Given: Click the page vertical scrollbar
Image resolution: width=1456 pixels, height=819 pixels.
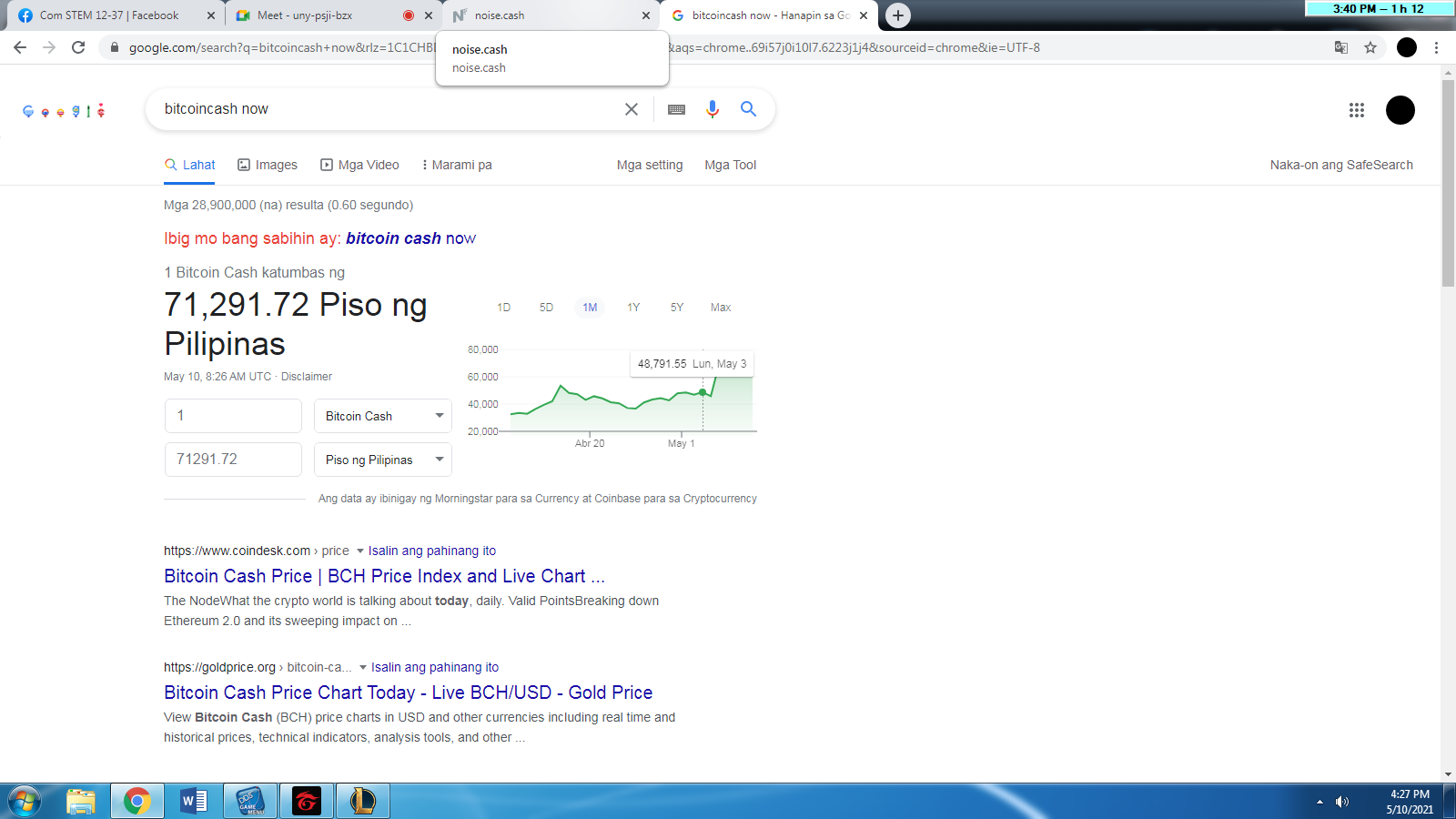Looking at the screenshot, I should (x=1448, y=183).
